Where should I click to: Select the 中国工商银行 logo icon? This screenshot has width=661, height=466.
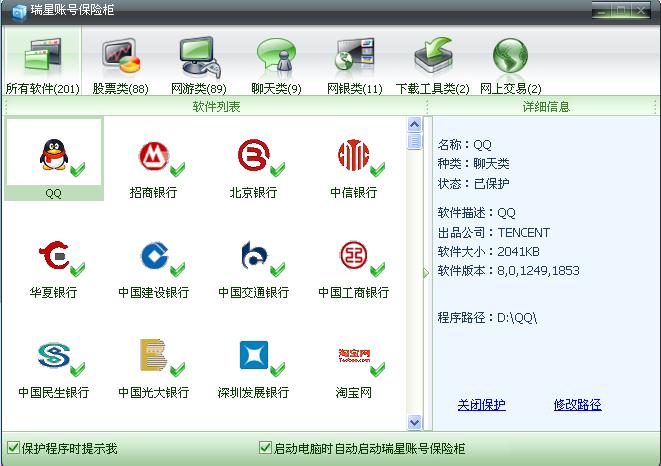pyautogui.click(x=354, y=255)
